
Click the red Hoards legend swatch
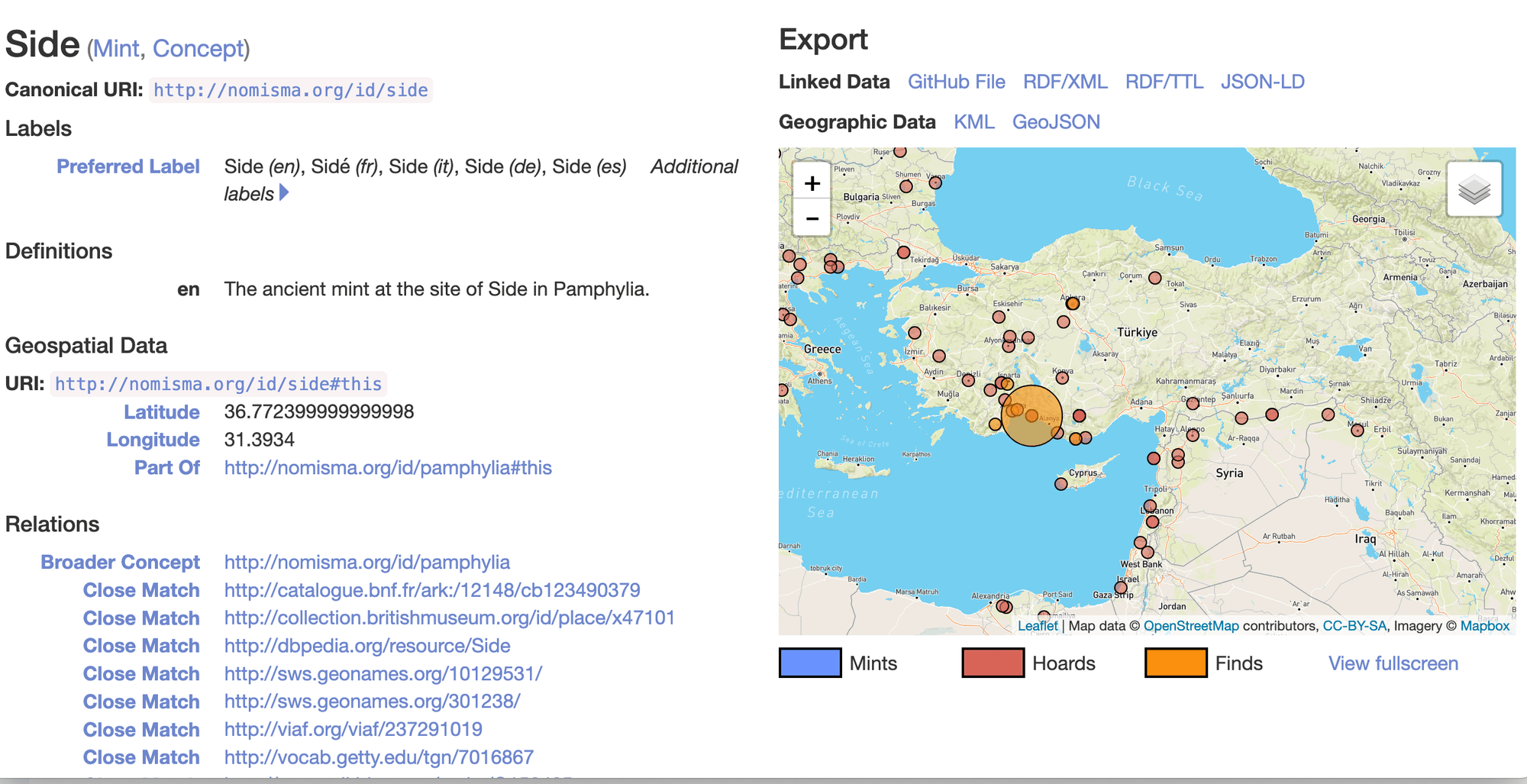(x=993, y=663)
